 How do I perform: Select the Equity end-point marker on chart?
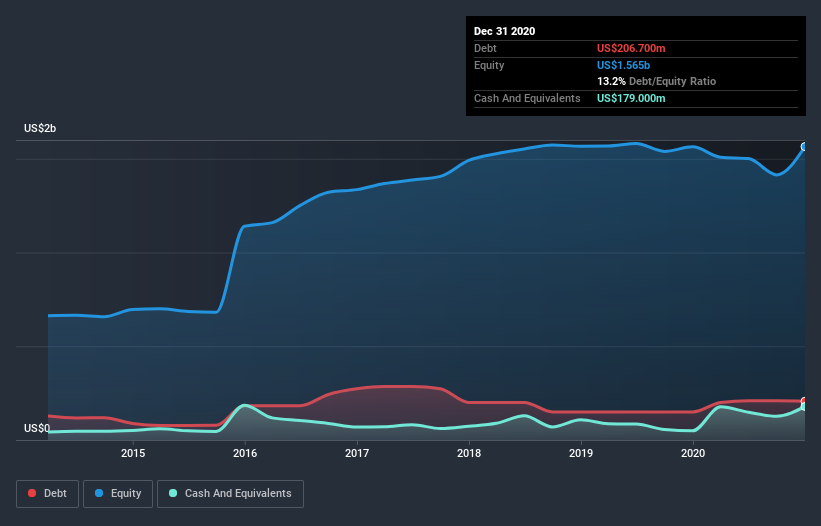click(x=804, y=147)
